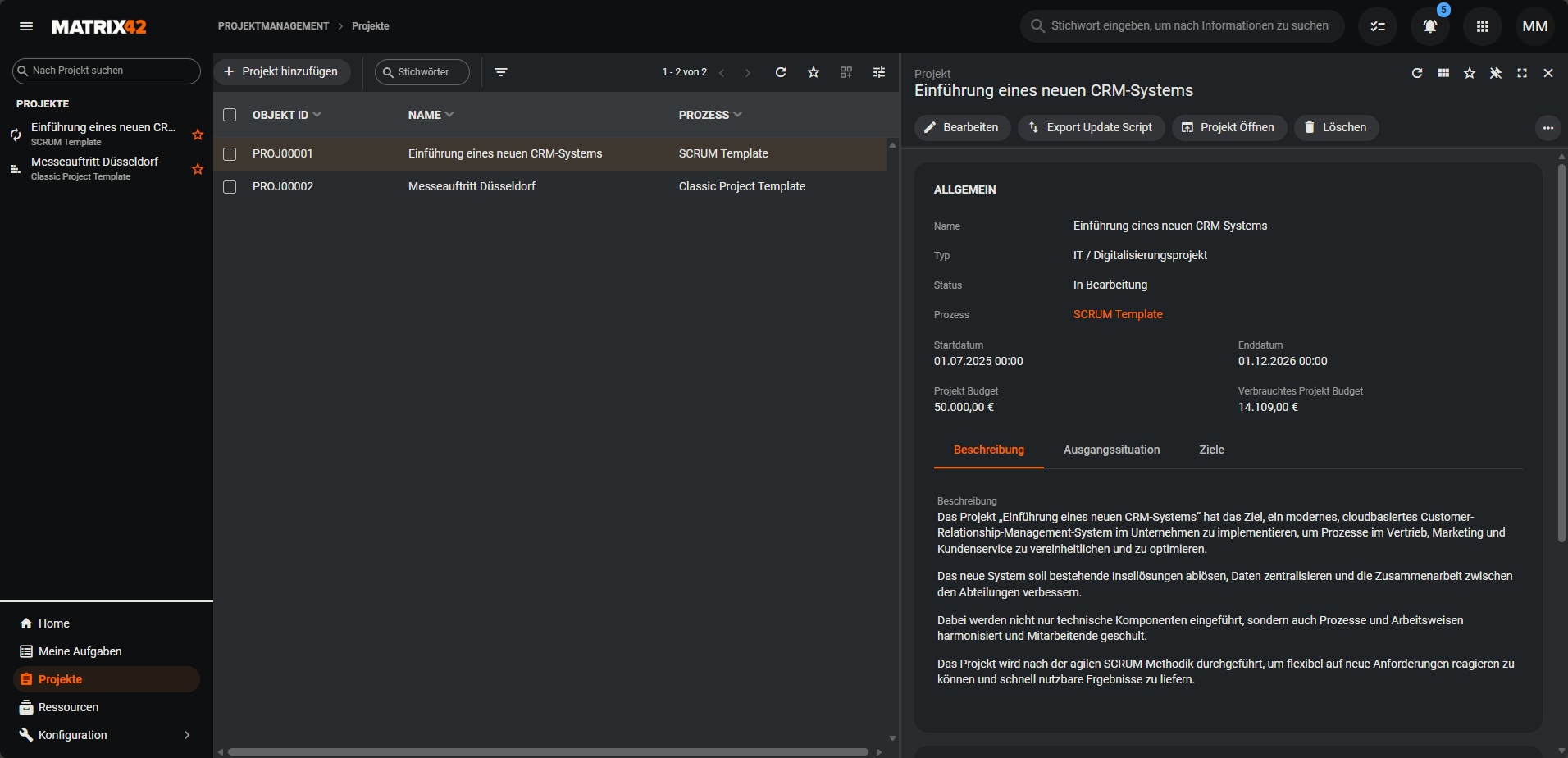The width and height of the screenshot is (1568, 758).
Task: Click the Projekt hinzufügen button
Action: click(281, 72)
